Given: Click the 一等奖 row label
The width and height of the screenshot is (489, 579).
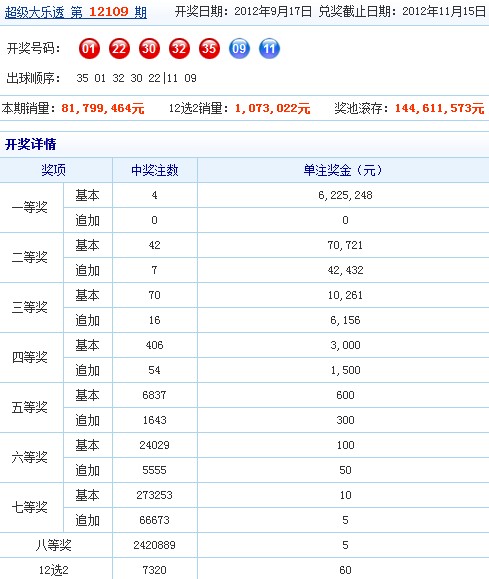Looking at the screenshot, I should [30, 207].
